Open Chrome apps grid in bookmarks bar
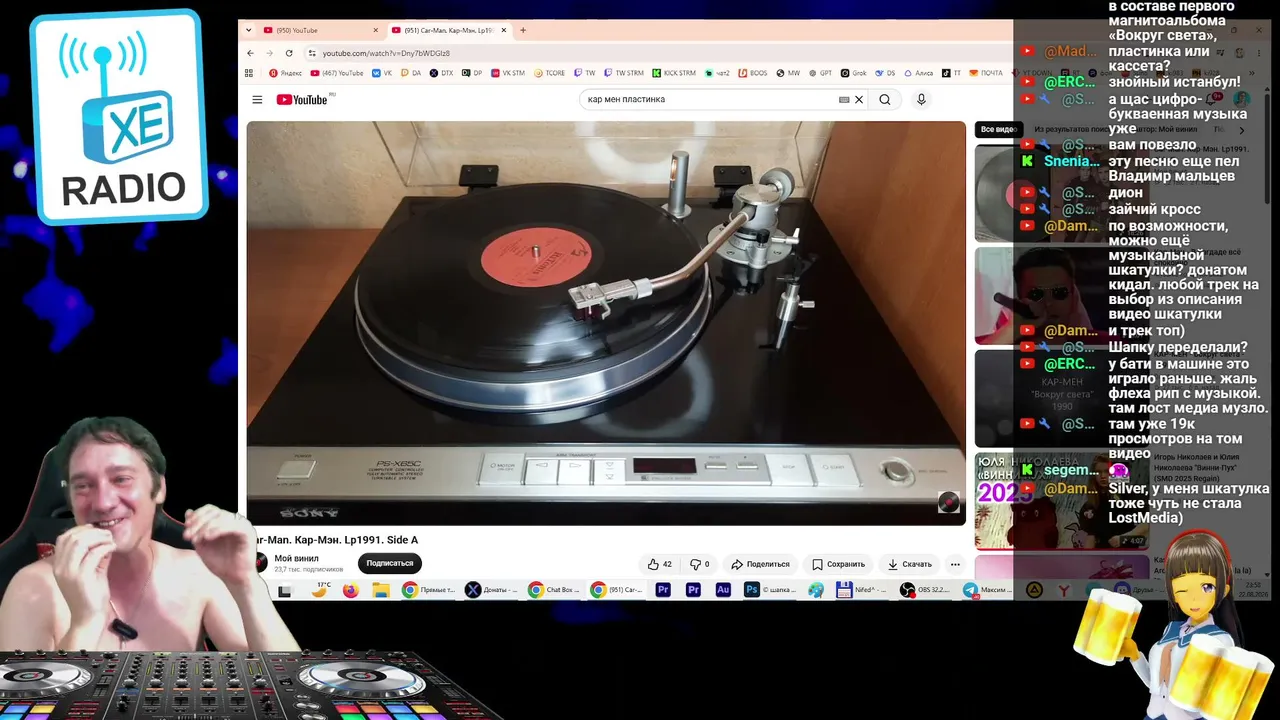The width and height of the screenshot is (1280, 720). (x=249, y=73)
